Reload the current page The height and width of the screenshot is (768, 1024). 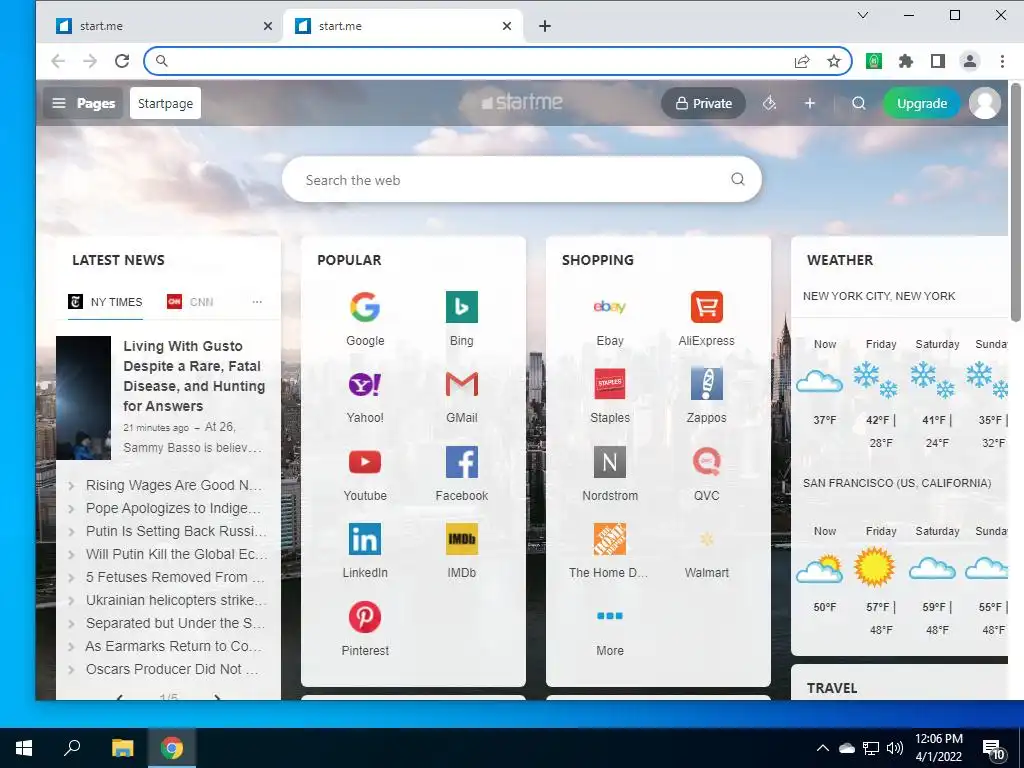coord(121,61)
